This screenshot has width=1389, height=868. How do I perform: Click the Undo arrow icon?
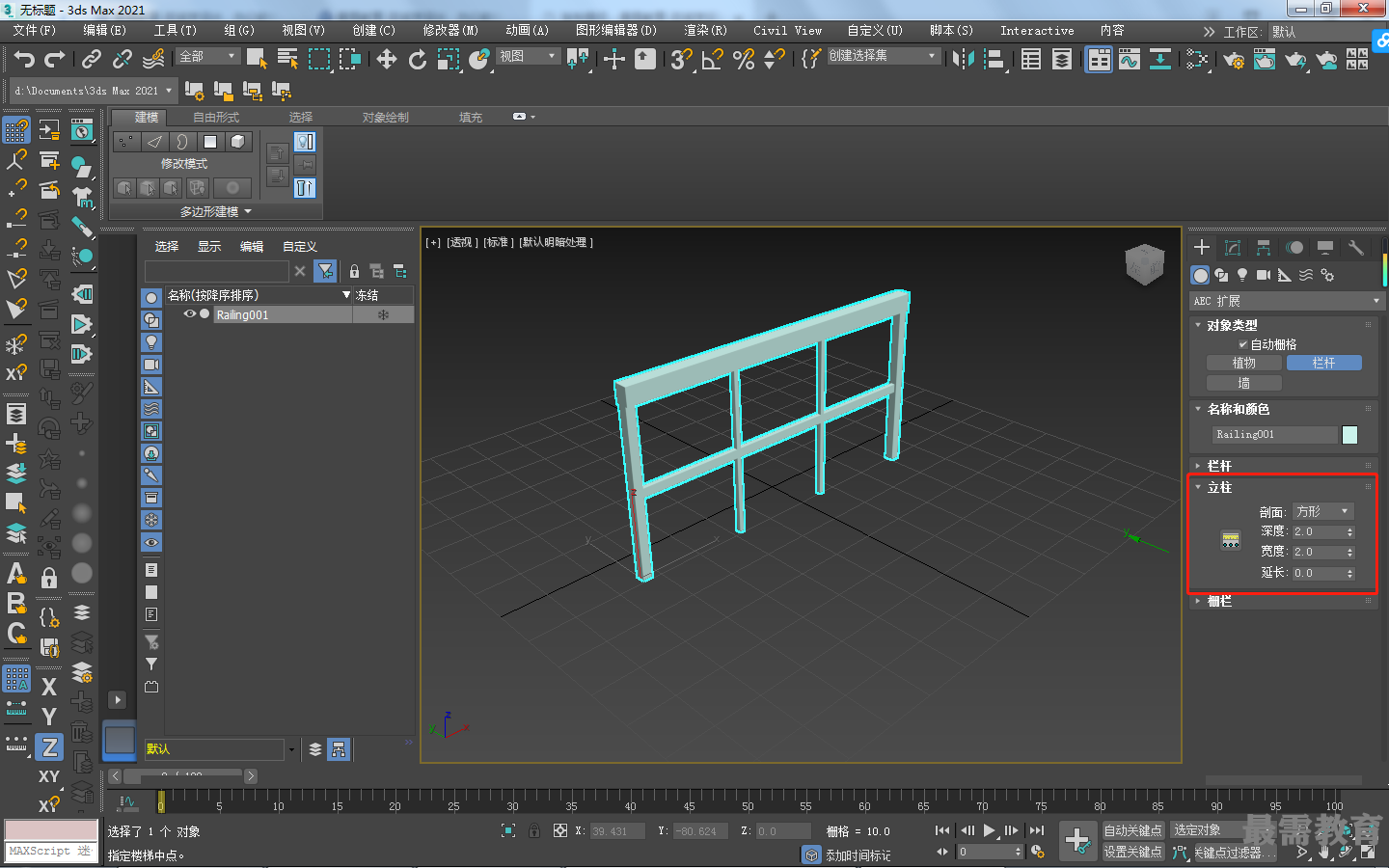(24, 60)
